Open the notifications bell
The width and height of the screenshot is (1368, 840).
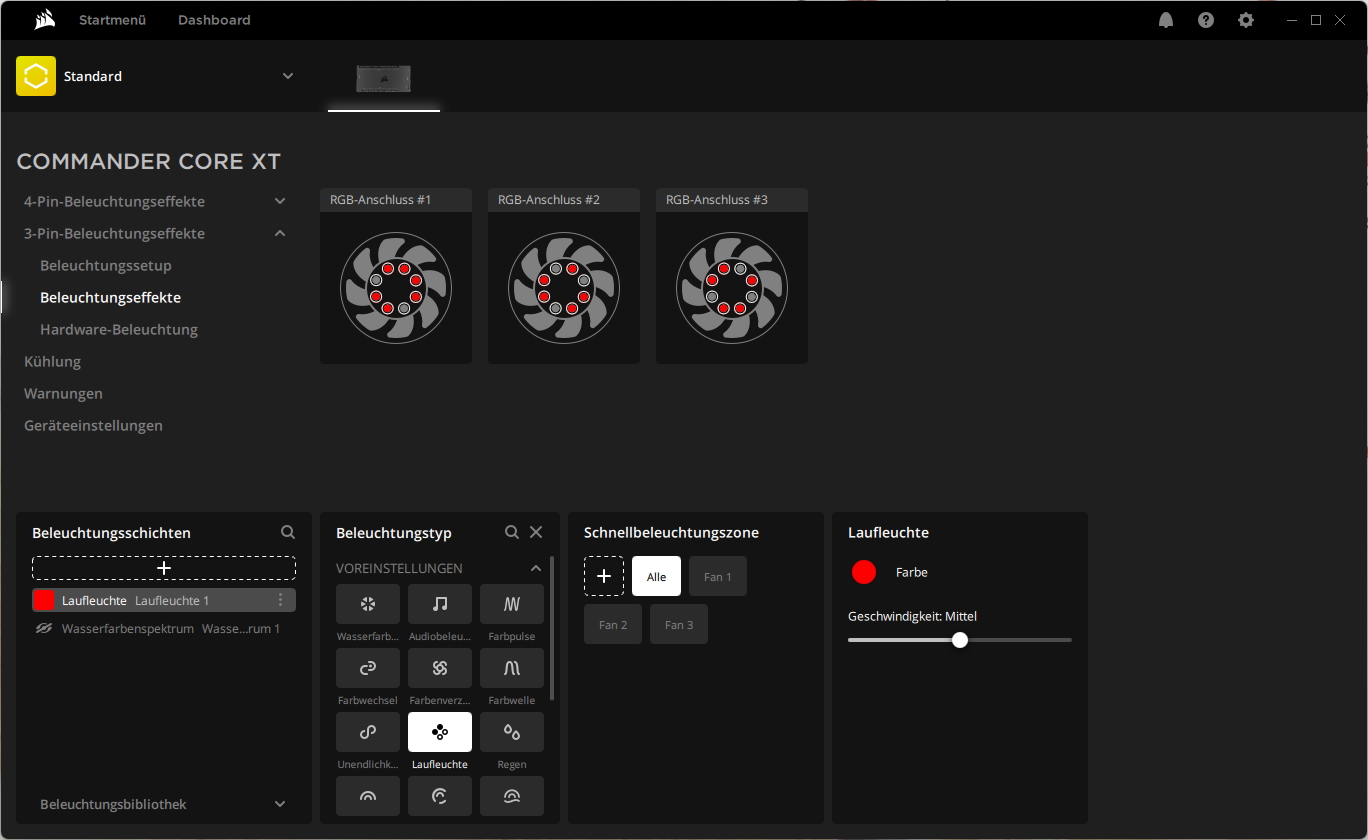pos(1166,20)
